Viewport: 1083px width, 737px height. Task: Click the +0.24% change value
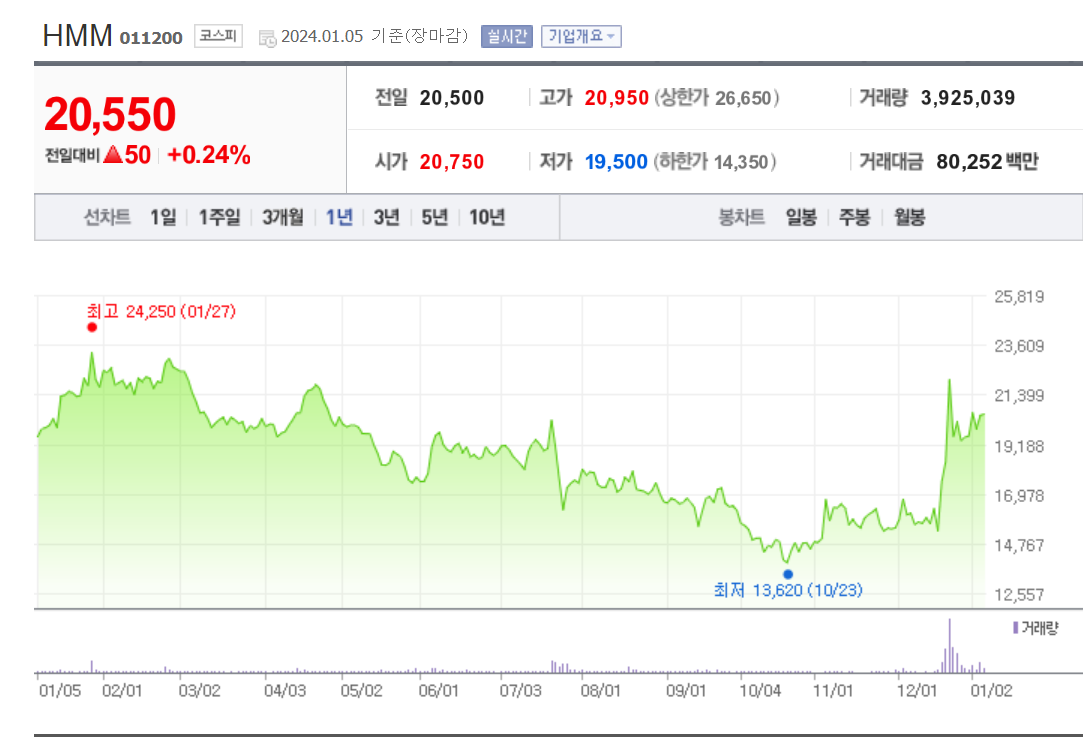[x=209, y=155]
